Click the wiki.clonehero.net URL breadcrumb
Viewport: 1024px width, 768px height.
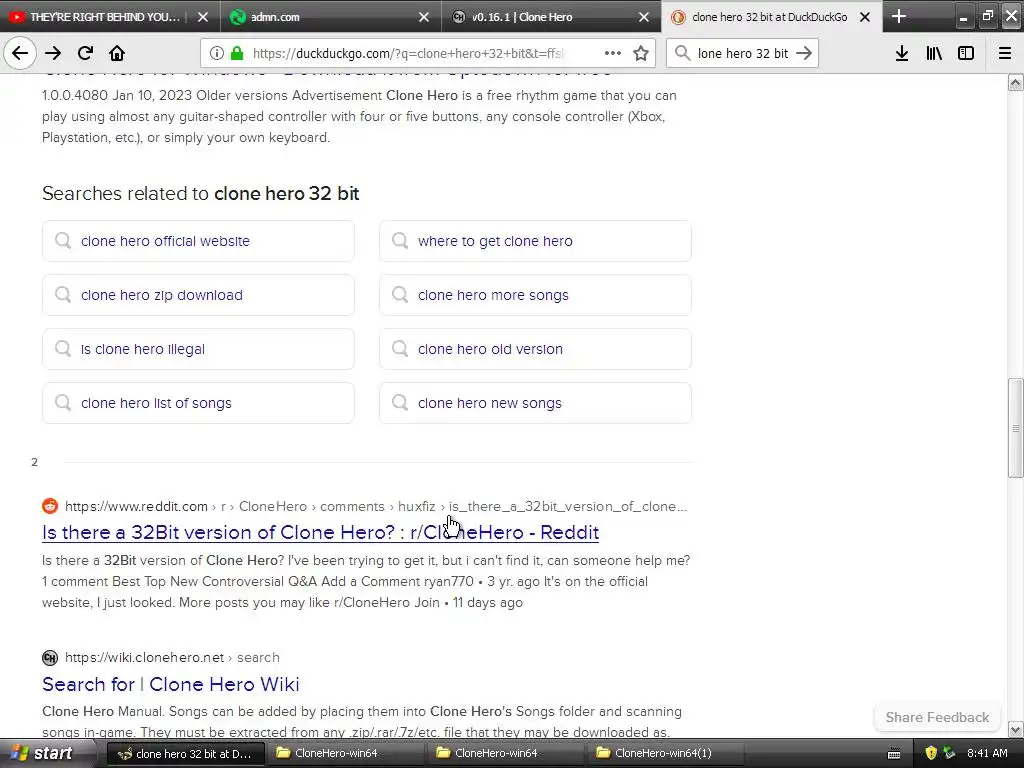[x=172, y=658]
